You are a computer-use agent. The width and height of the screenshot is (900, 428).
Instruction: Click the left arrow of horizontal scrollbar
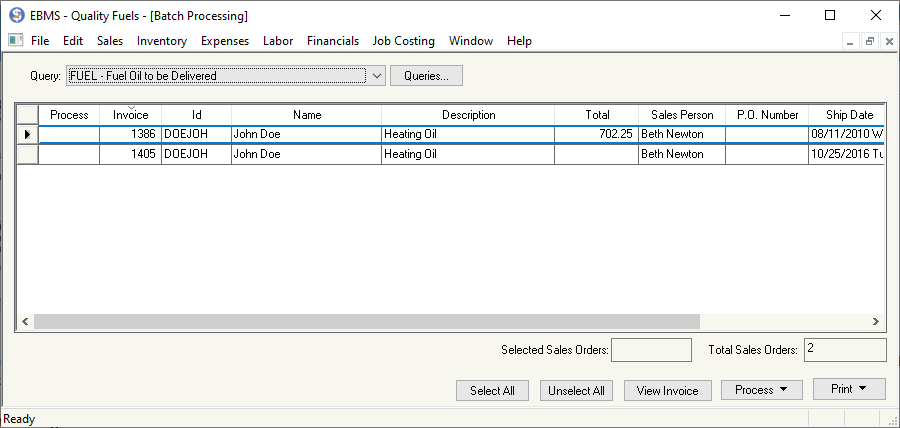(x=25, y=322)
